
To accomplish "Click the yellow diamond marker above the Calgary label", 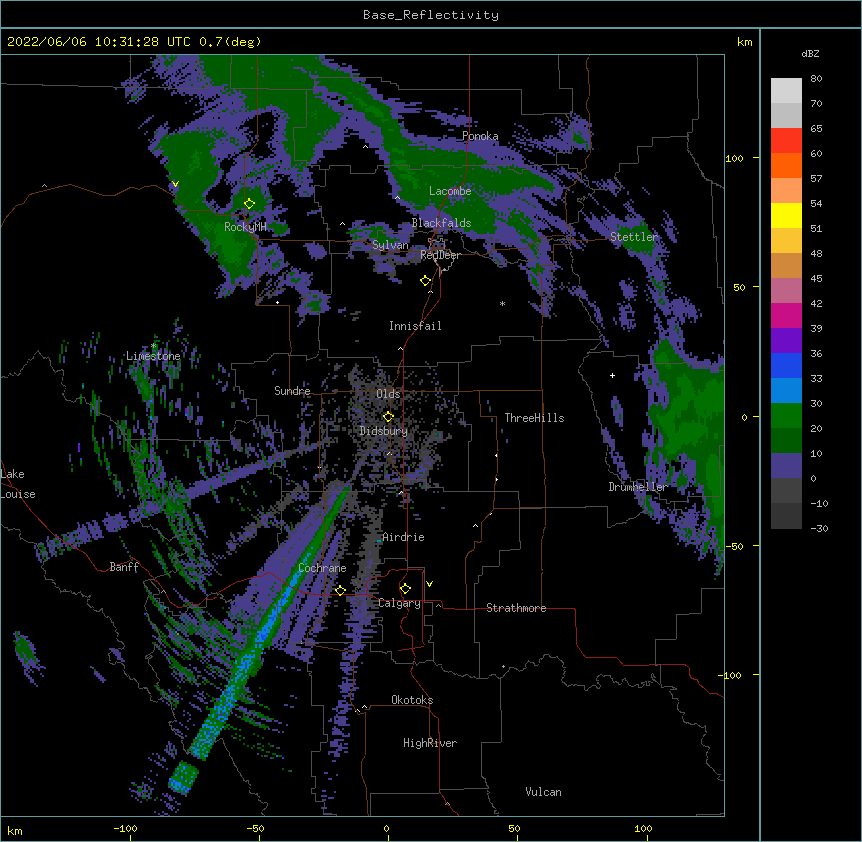I will click(x=405, y=589).
